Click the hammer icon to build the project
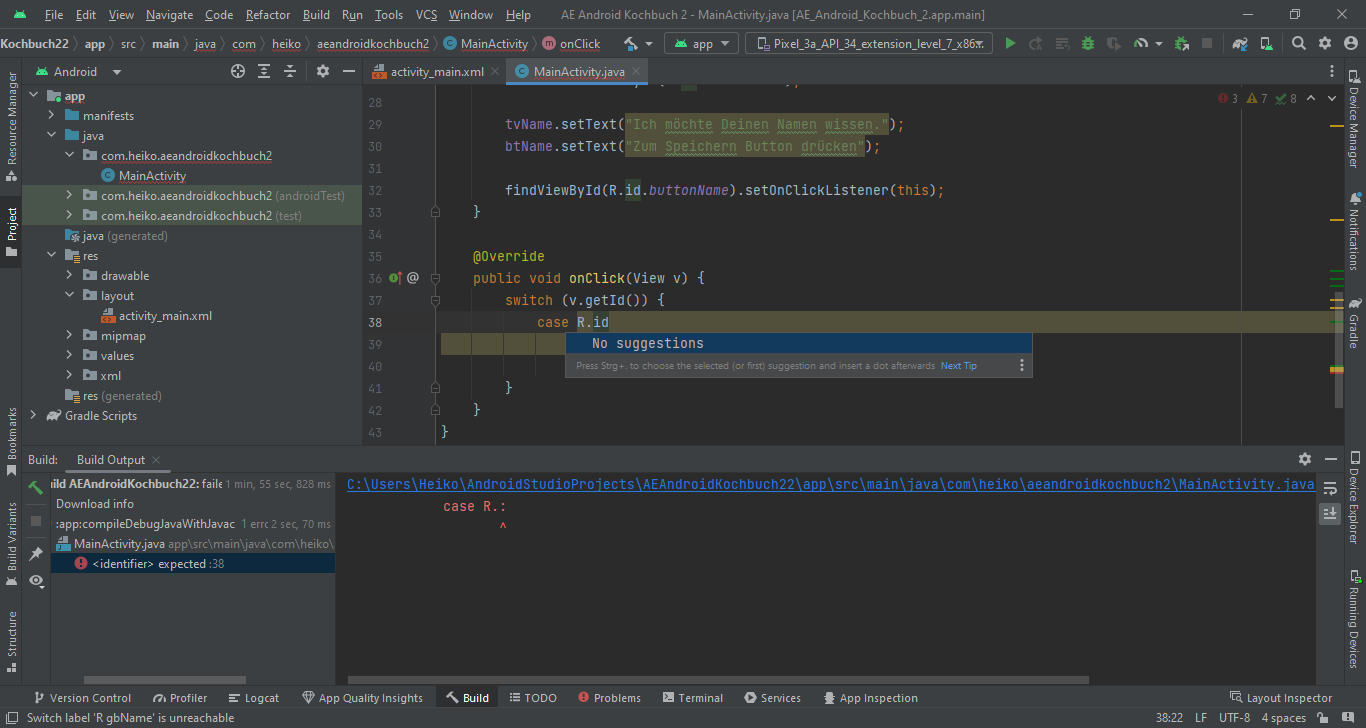The width and height of the screenshot is (1366, 728). point(631,44)
